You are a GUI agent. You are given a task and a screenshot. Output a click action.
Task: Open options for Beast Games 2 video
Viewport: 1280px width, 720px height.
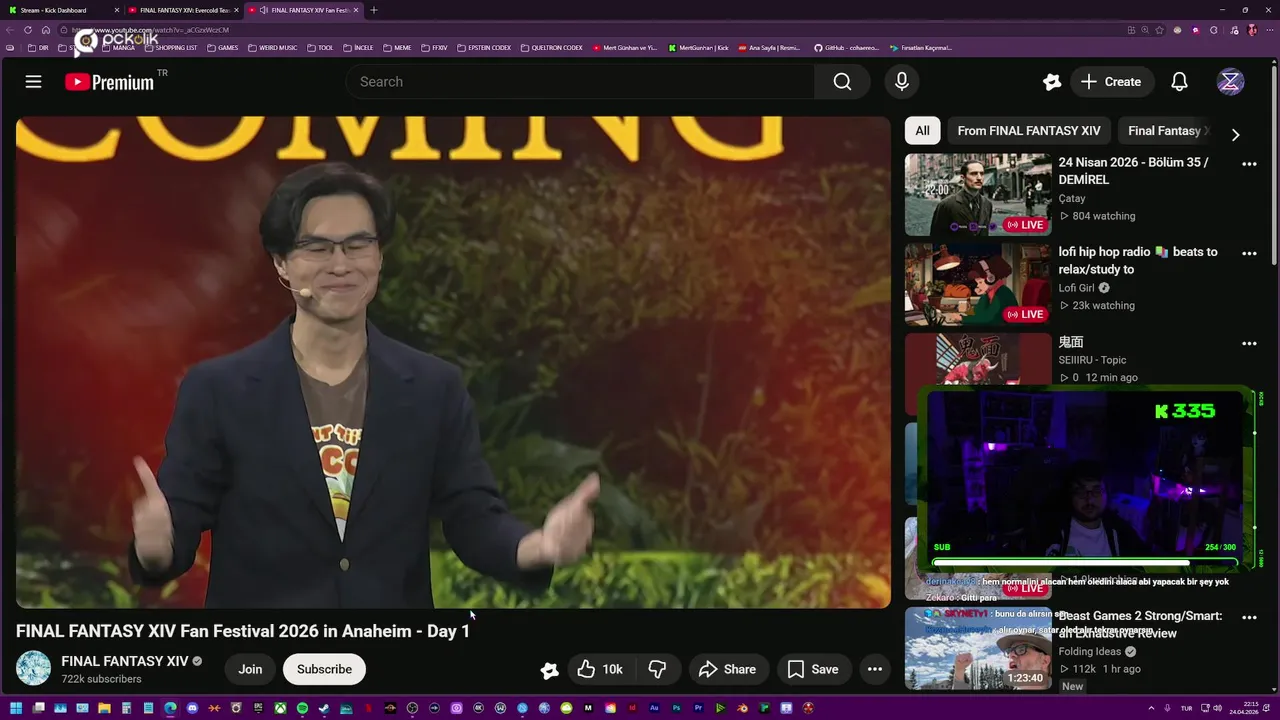pos(1249,617)
